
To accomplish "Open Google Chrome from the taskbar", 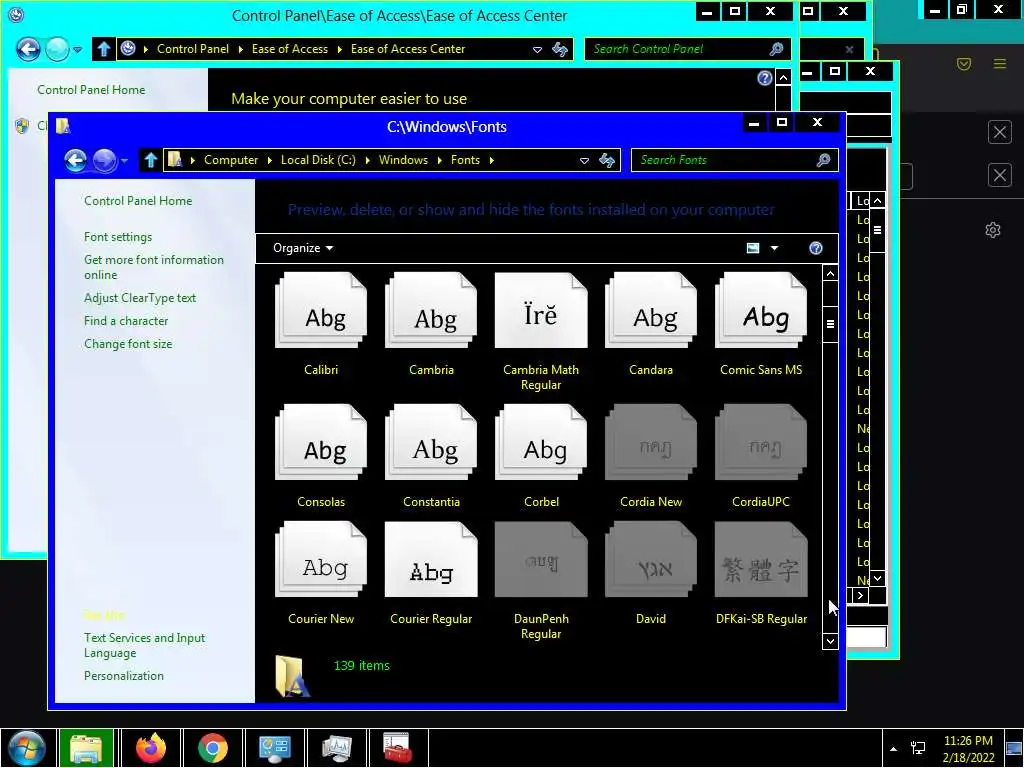I will 212,748.
